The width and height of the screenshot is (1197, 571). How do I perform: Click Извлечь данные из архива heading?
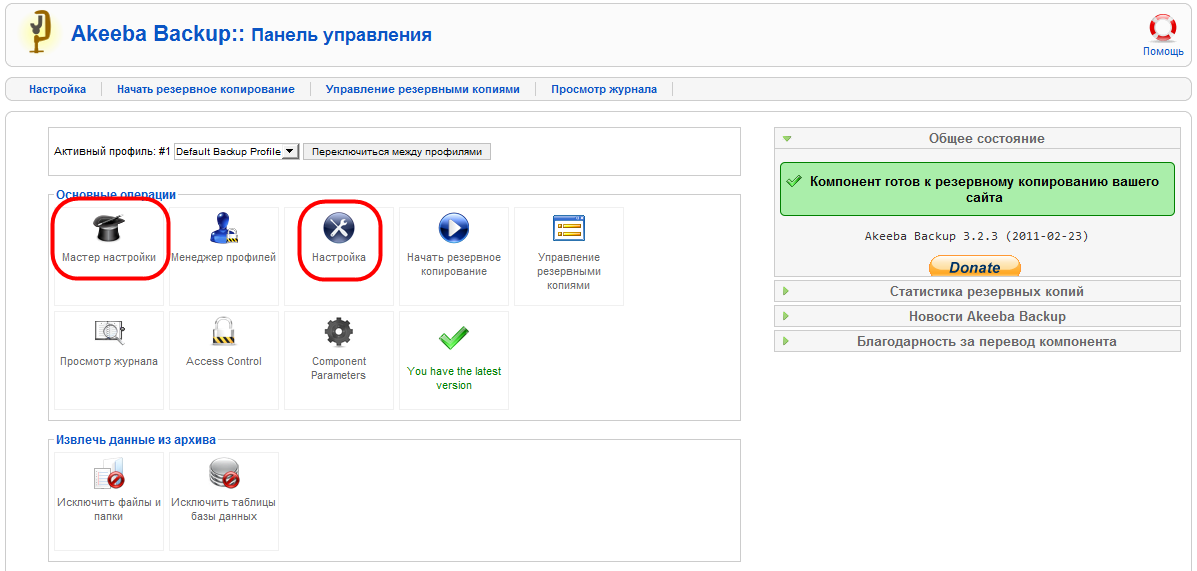(x=136, y=440)
